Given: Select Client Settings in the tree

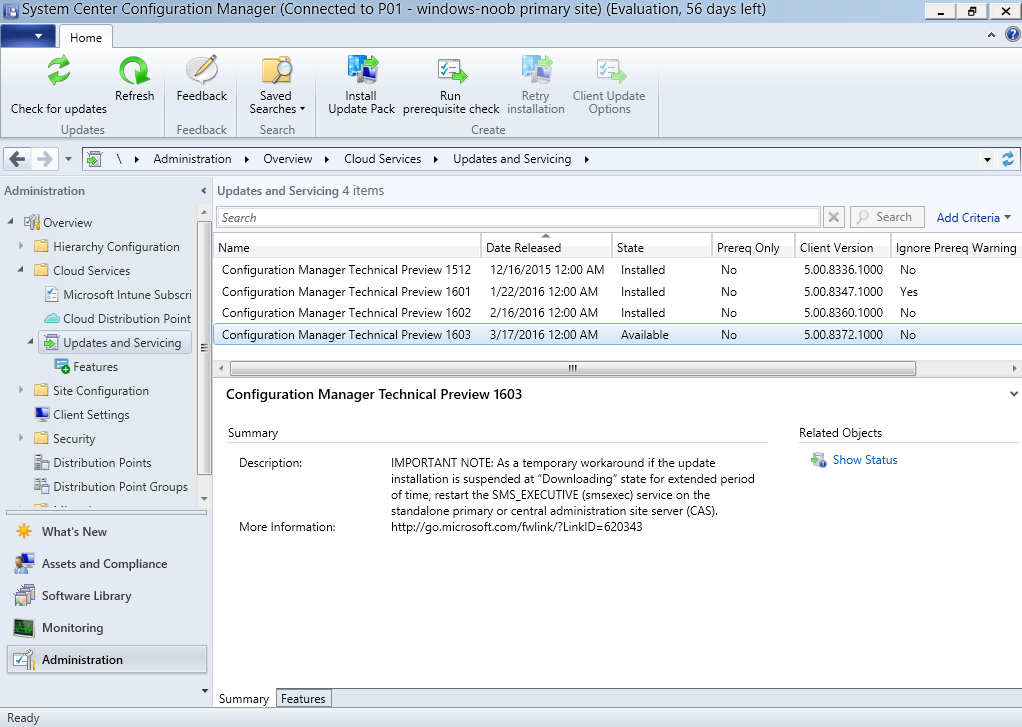Looking at the screenshot, I should [82, 415].
